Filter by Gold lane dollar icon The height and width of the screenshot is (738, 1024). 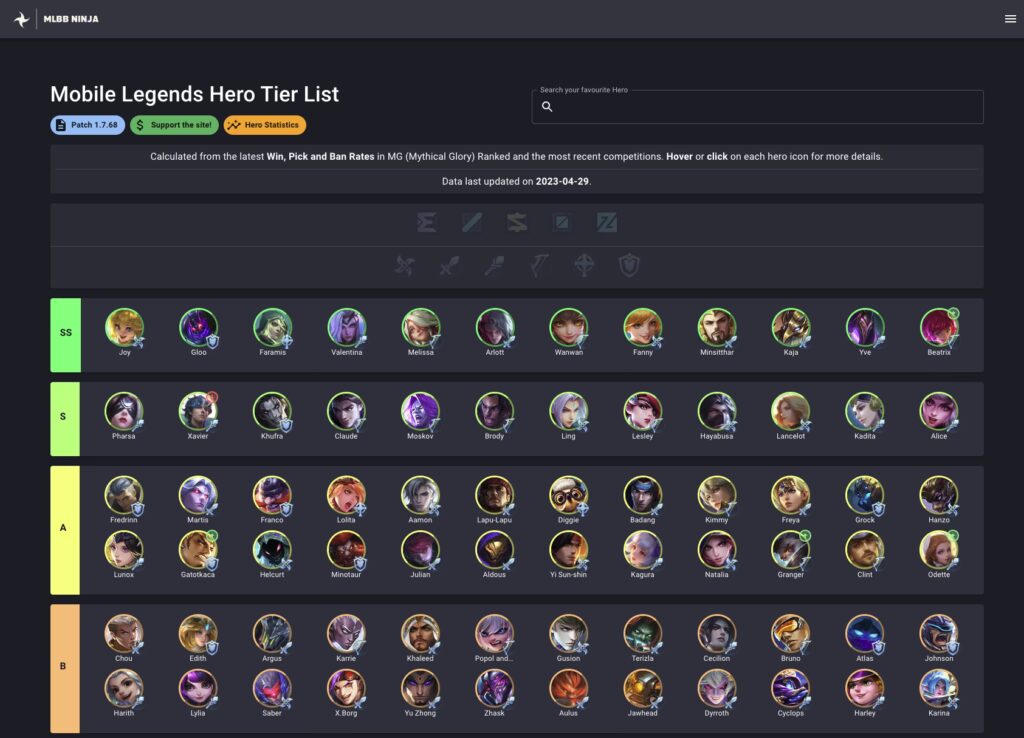coord(517,223)
